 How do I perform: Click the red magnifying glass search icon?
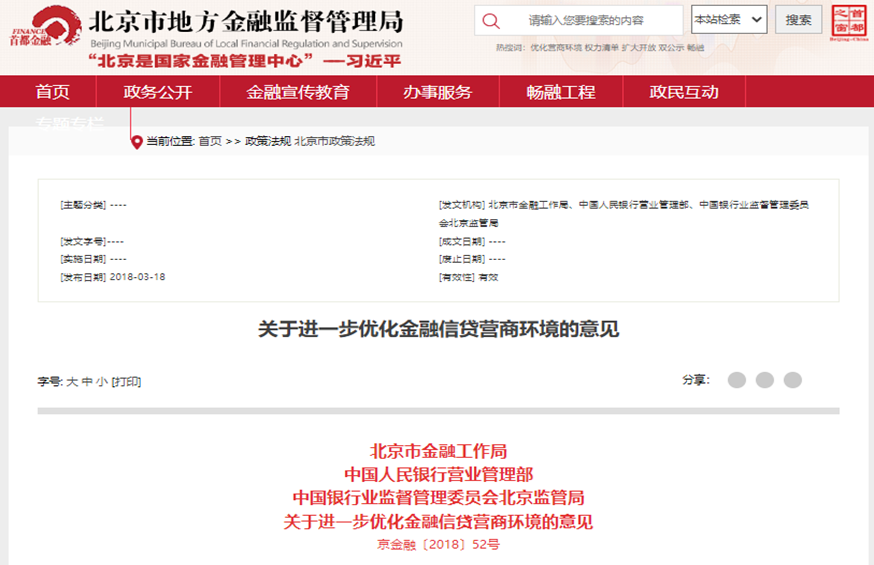491,21
